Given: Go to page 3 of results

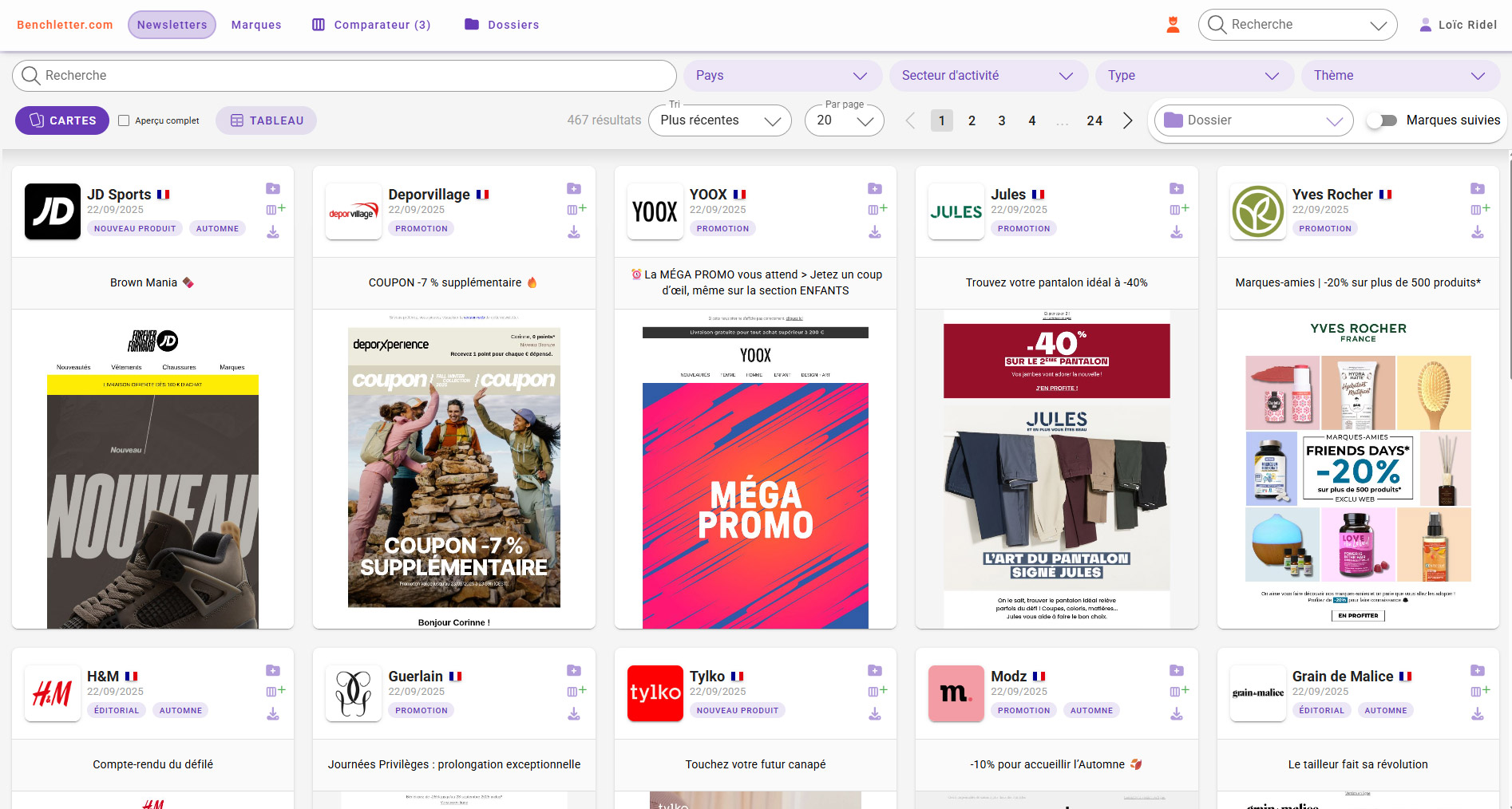Looking at the screenshot, I should point(1002,120).
